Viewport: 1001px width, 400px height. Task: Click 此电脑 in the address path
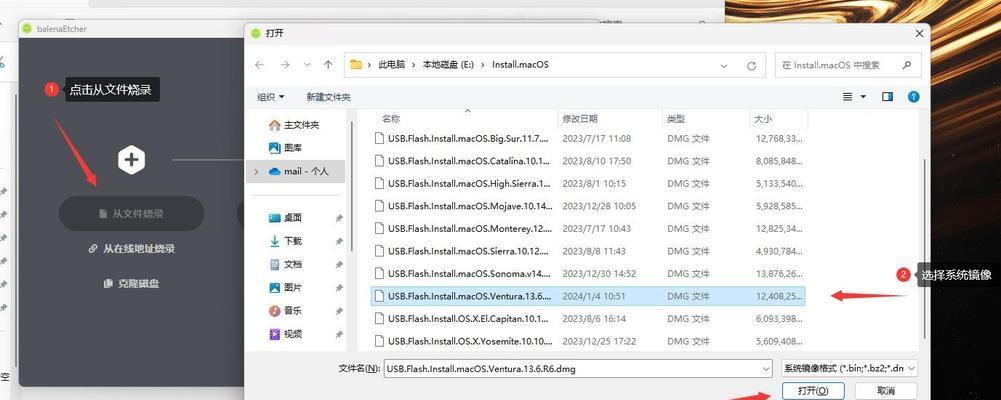point(391,64)
